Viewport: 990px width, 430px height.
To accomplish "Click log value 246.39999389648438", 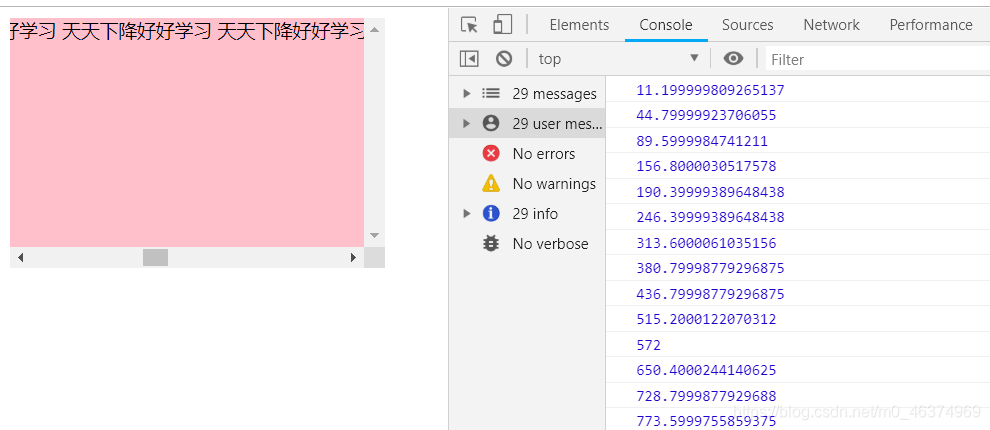I will click(710, 217).
